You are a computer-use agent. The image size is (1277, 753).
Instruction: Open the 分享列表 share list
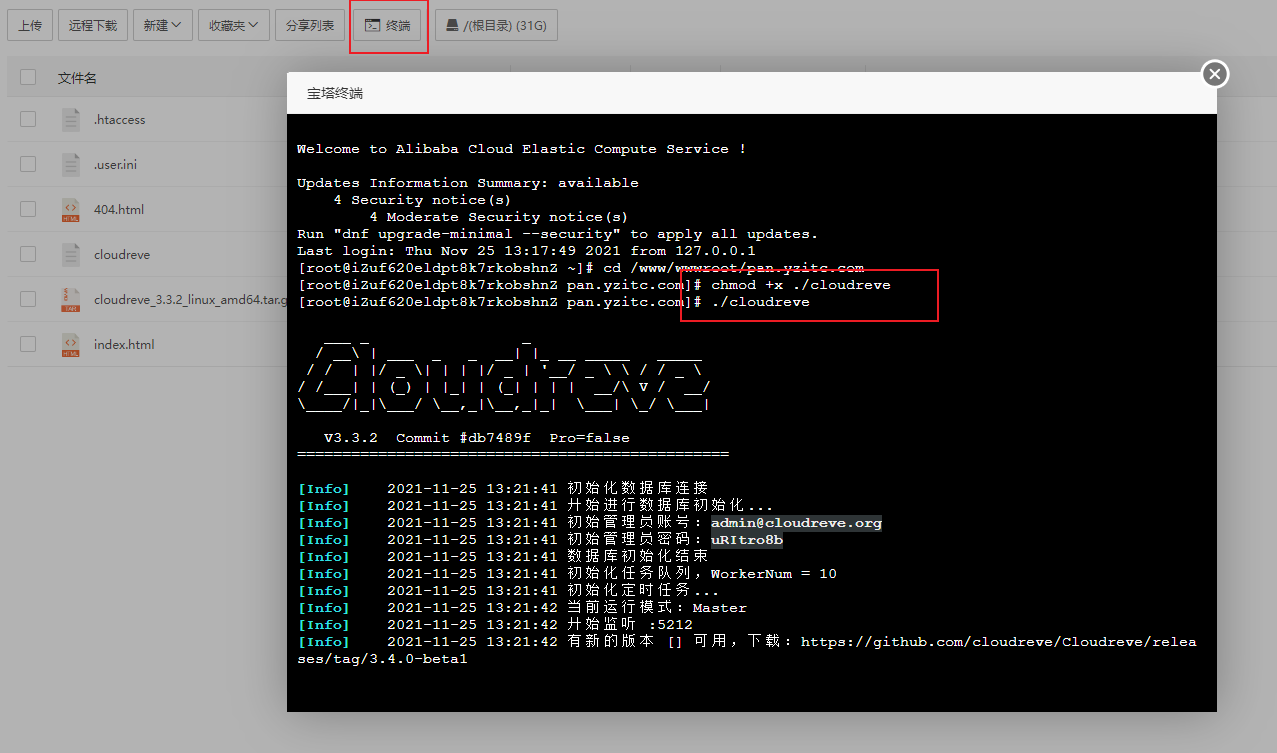[x=310, y=26]
